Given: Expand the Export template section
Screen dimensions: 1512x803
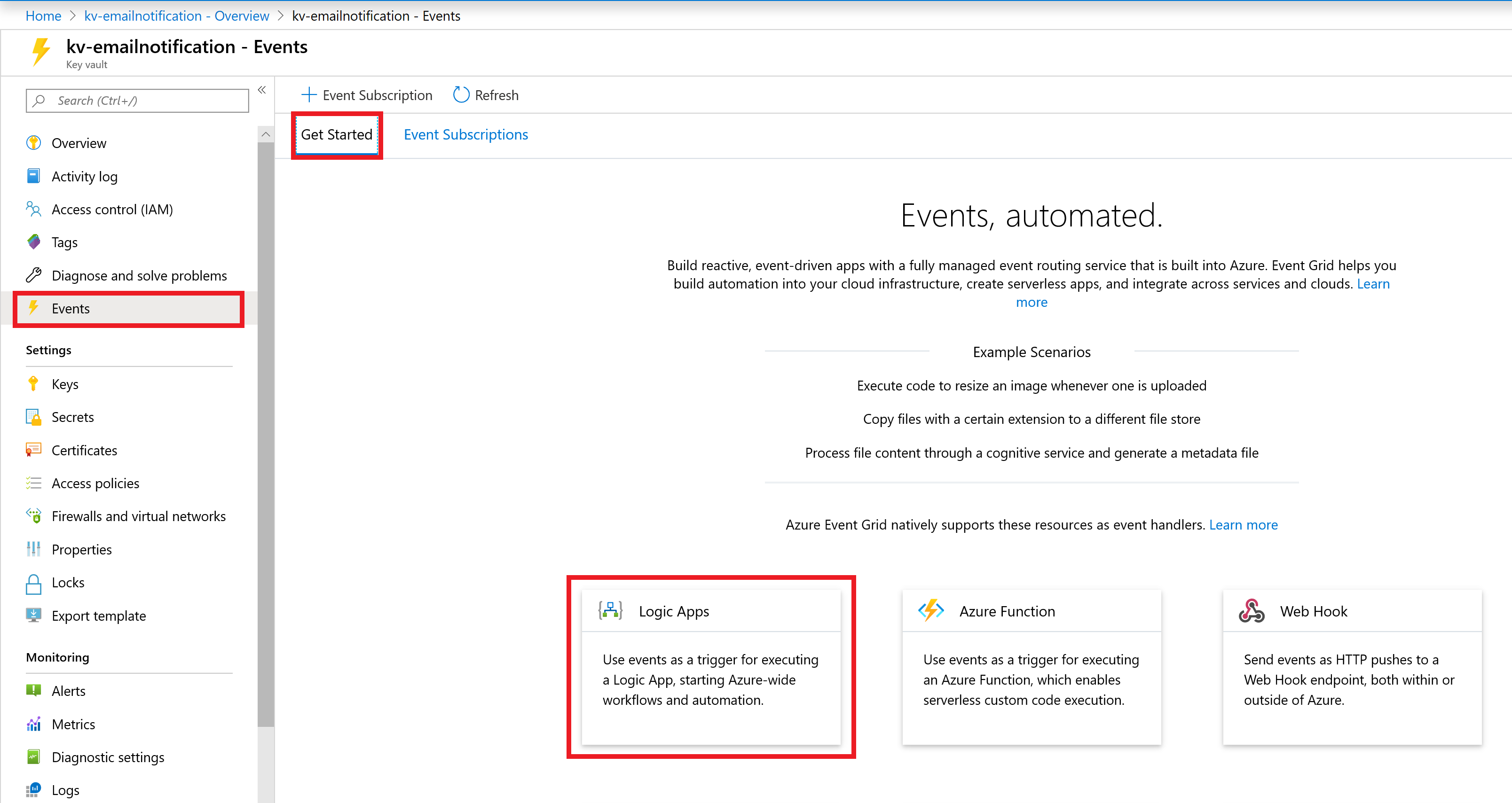Looking at the screenshot, I should (98, 614).
